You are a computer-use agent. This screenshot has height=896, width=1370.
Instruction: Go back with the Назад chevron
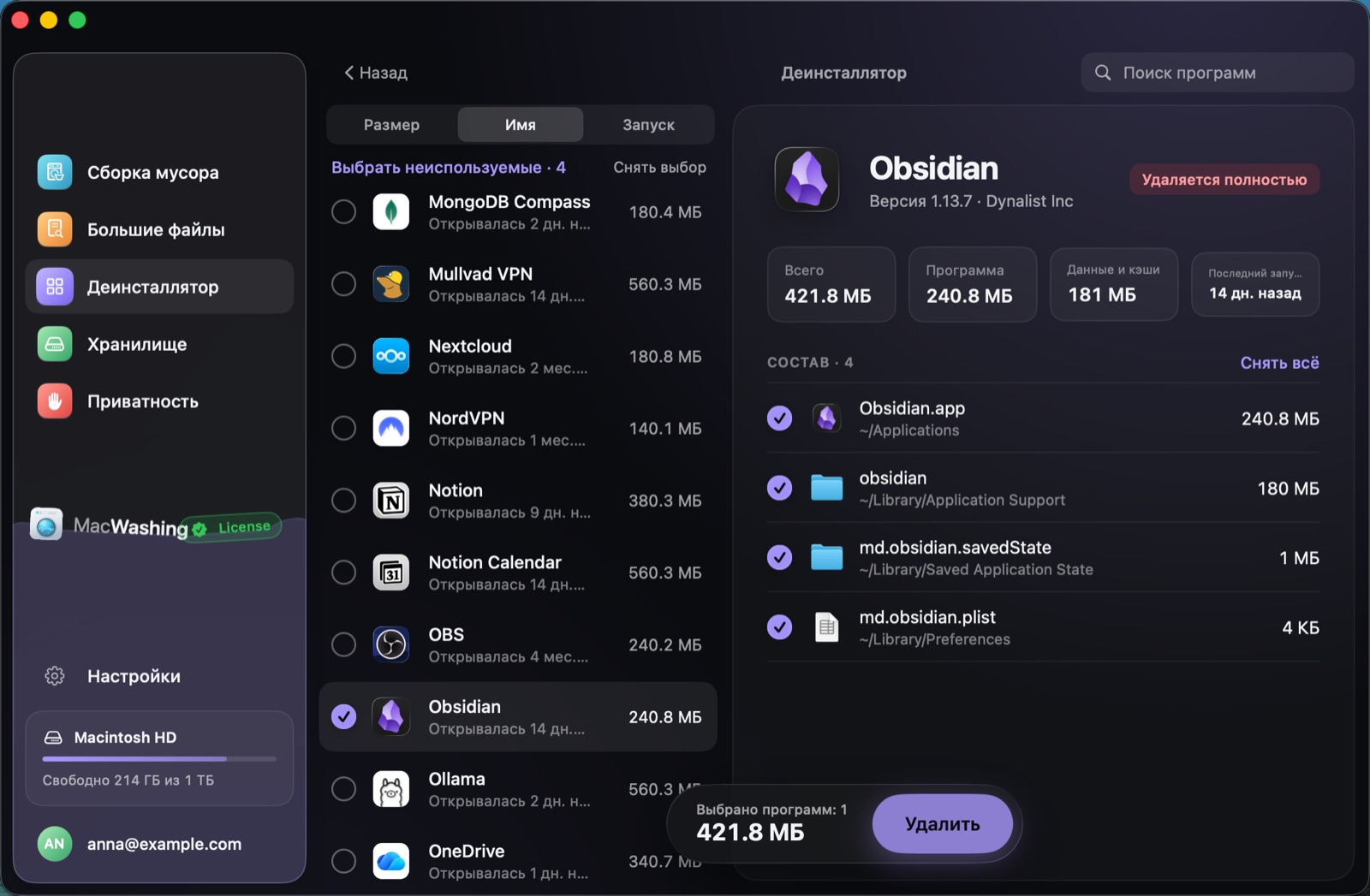375,73
